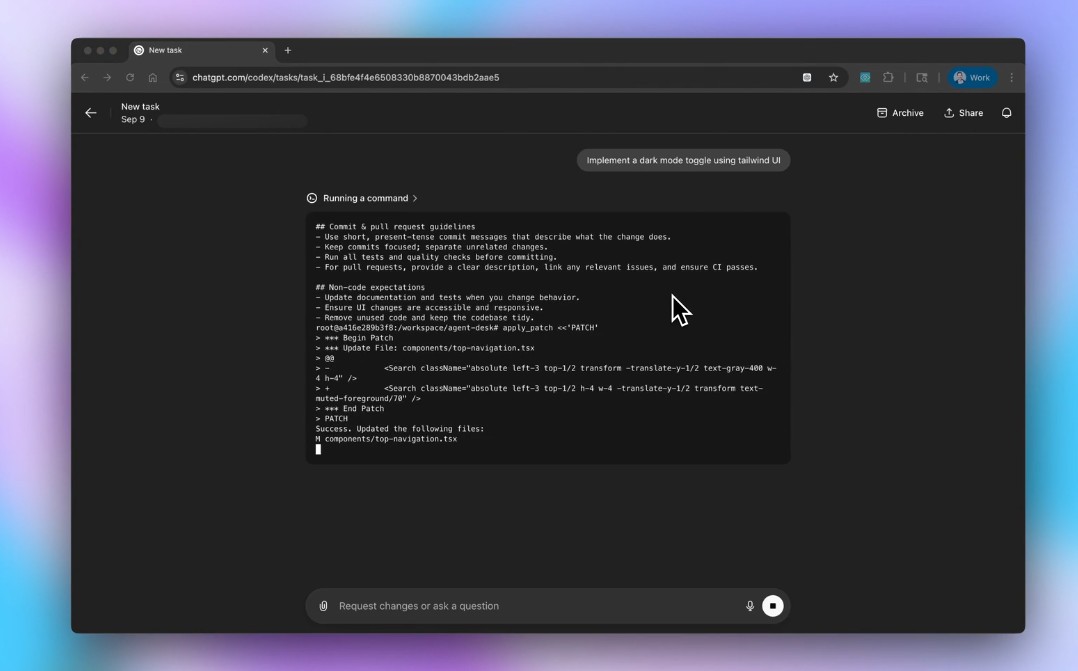Click the browser home icon
1078x671 pixels.
click(153, 78)
